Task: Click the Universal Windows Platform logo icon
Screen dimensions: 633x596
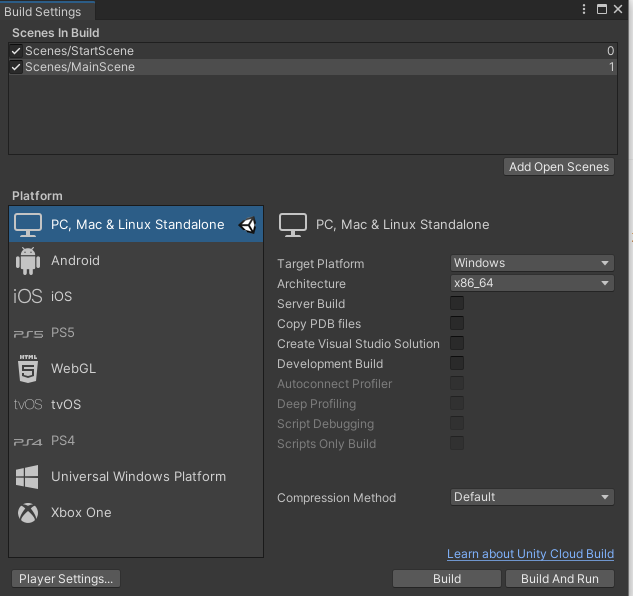Action: pyautogui.click(x=27, y=477)
